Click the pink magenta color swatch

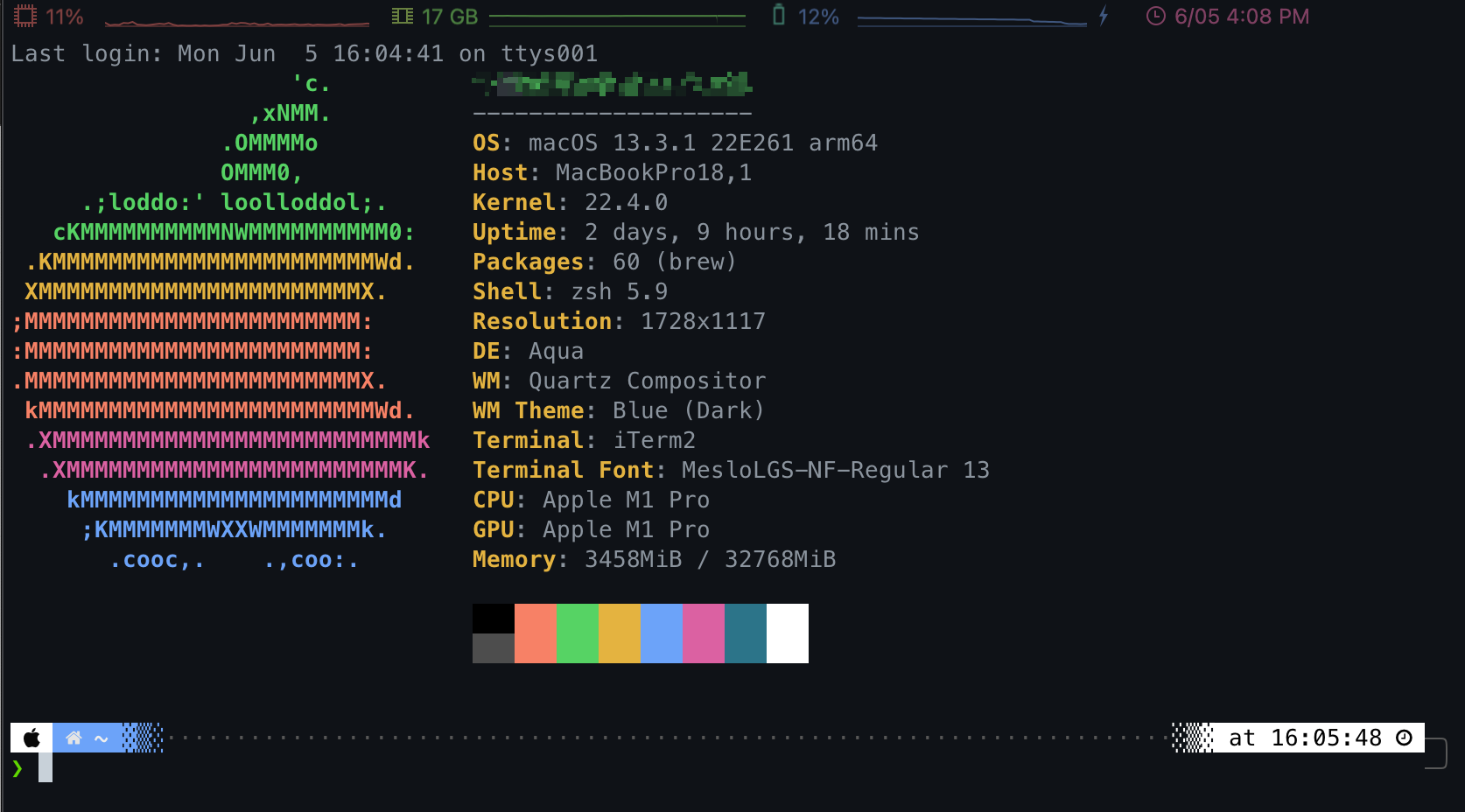[x=704, y=633]
